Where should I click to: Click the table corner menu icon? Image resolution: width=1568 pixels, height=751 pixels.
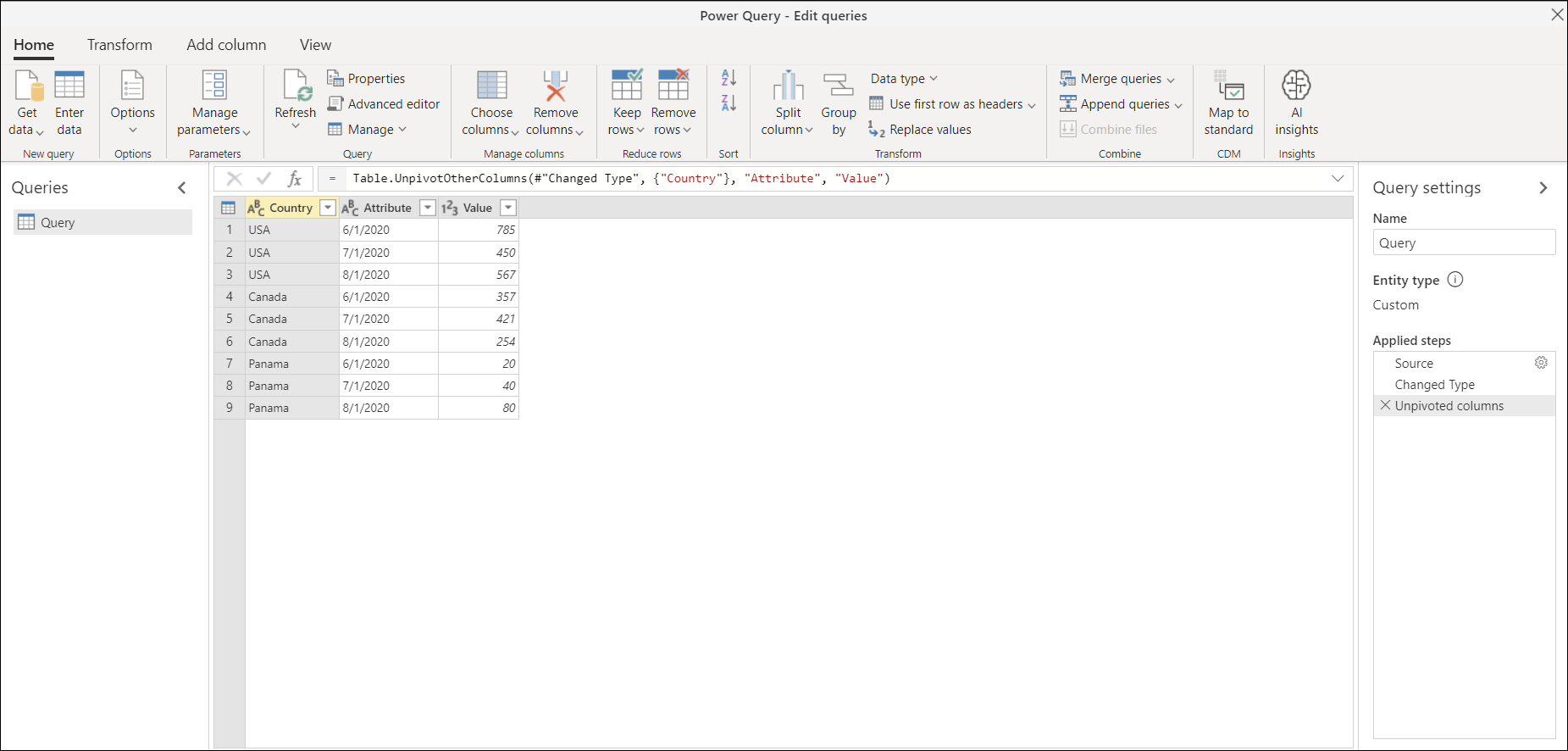click(228, 208)
